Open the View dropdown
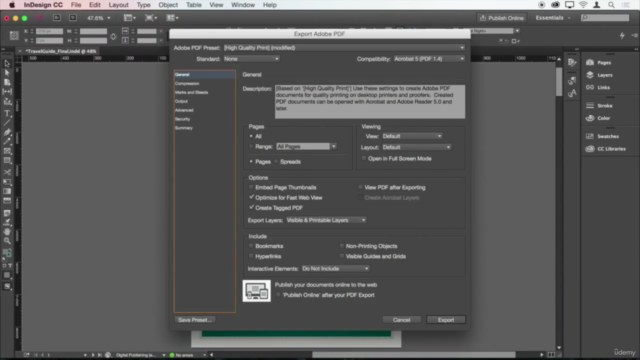 [x=412, y=136]
